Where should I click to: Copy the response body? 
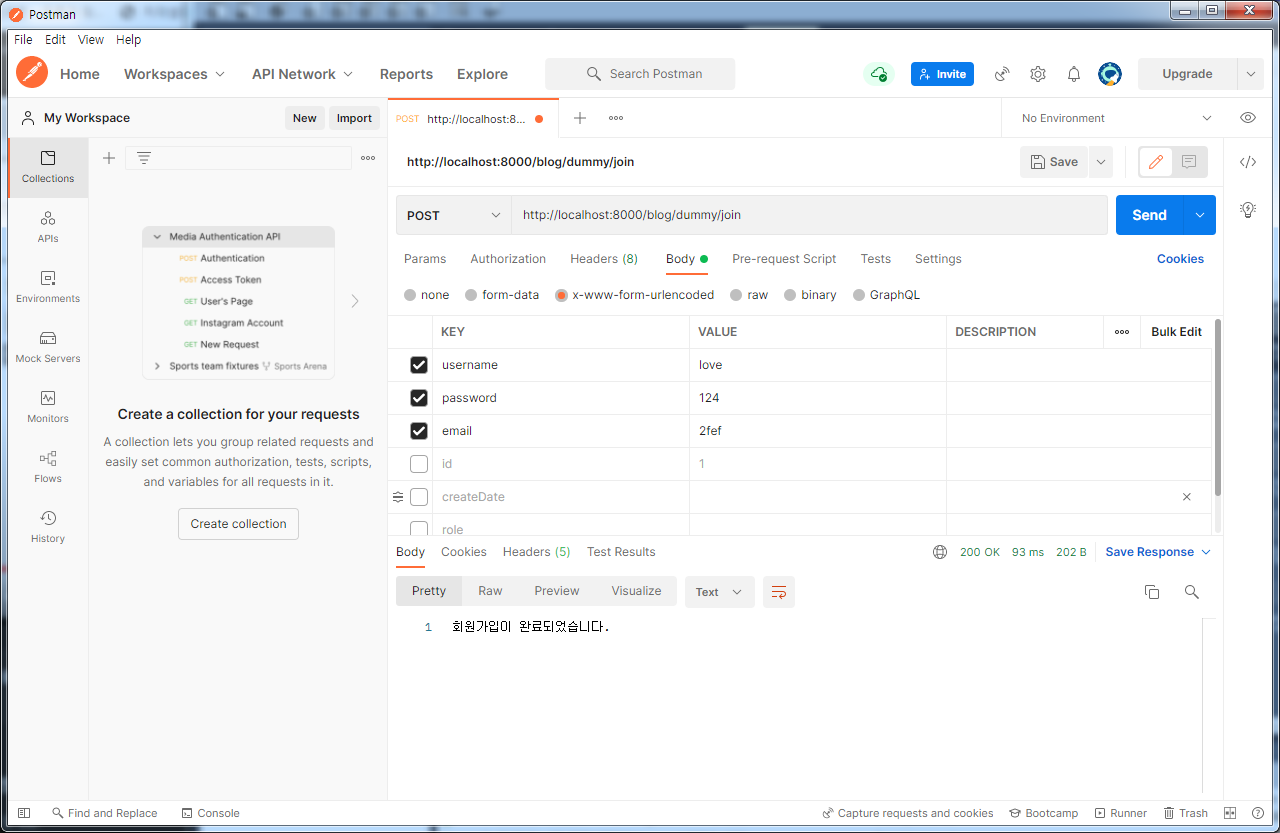click(1152, 592)
